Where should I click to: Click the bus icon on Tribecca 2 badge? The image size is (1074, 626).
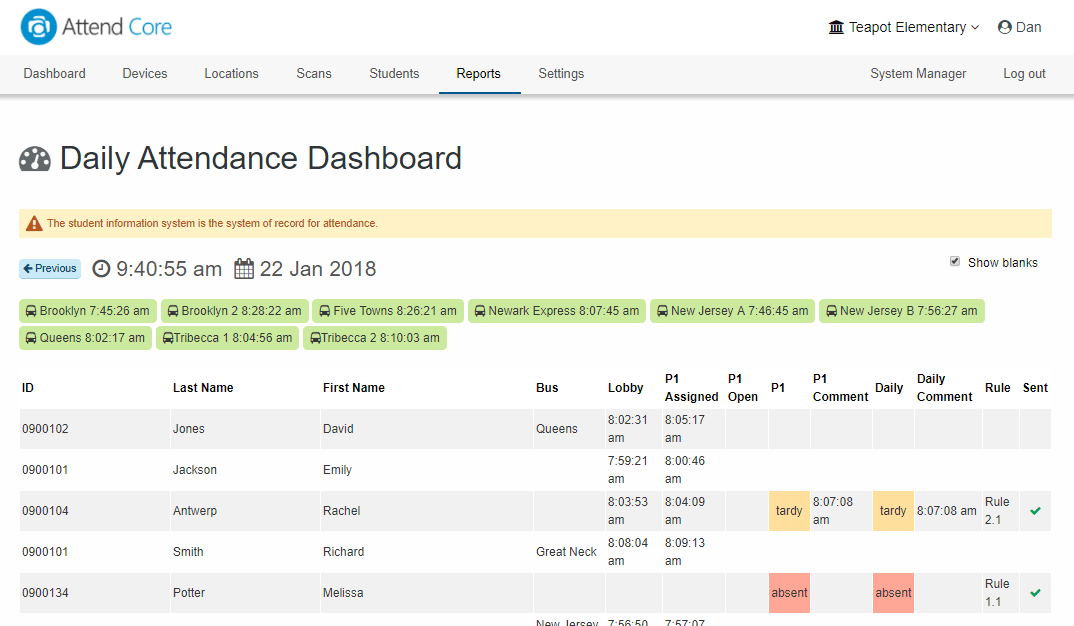tap(316, 338)
